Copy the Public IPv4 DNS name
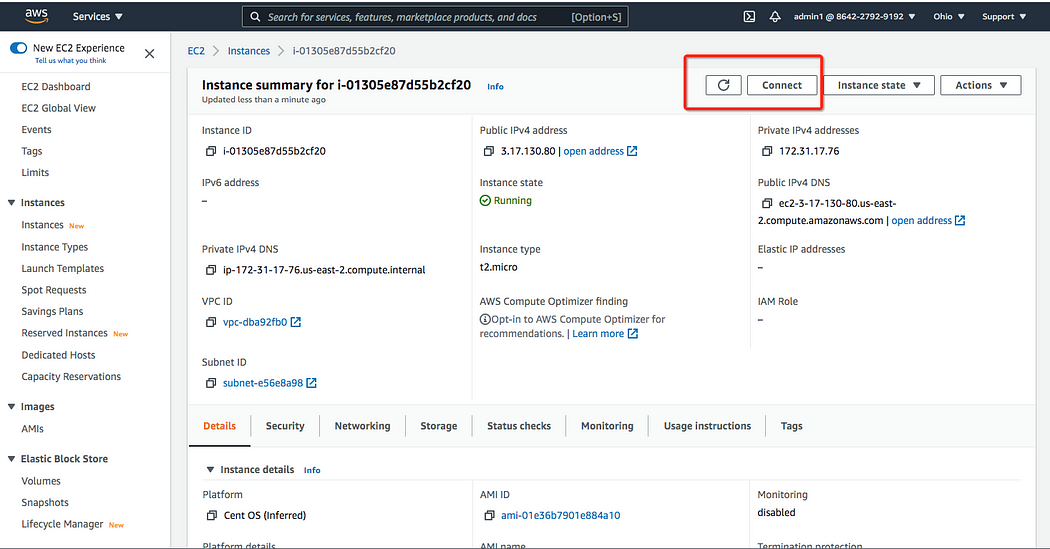This screenshot has width=1050, height=549. coord(767,203)
